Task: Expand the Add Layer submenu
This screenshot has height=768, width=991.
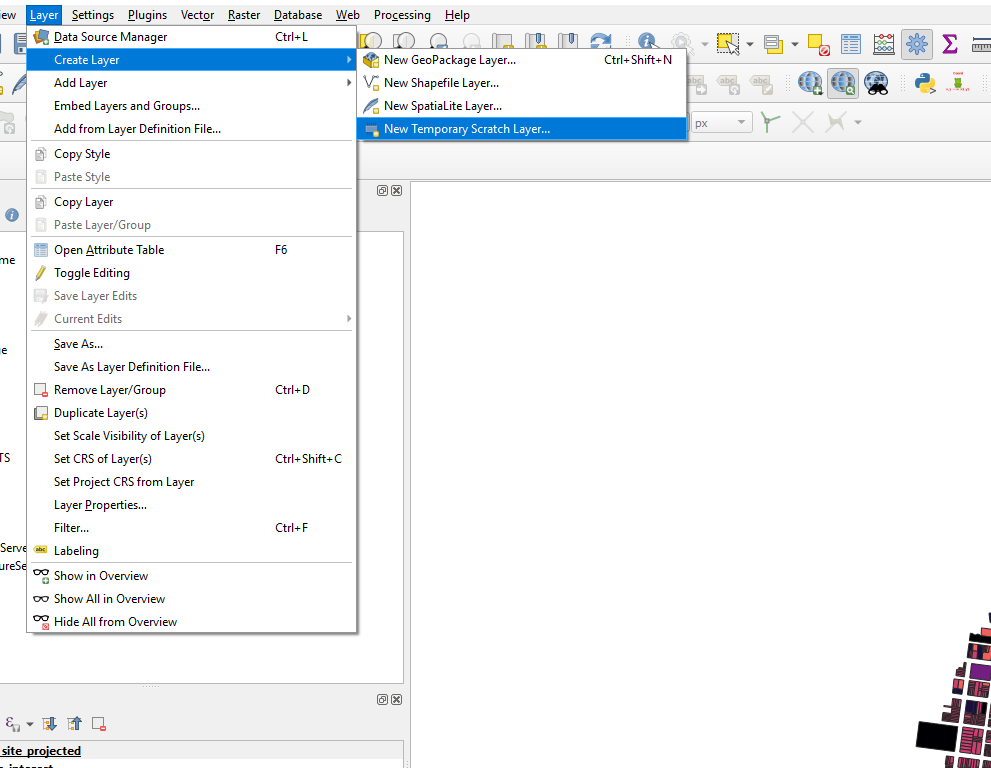Action: 81,83
